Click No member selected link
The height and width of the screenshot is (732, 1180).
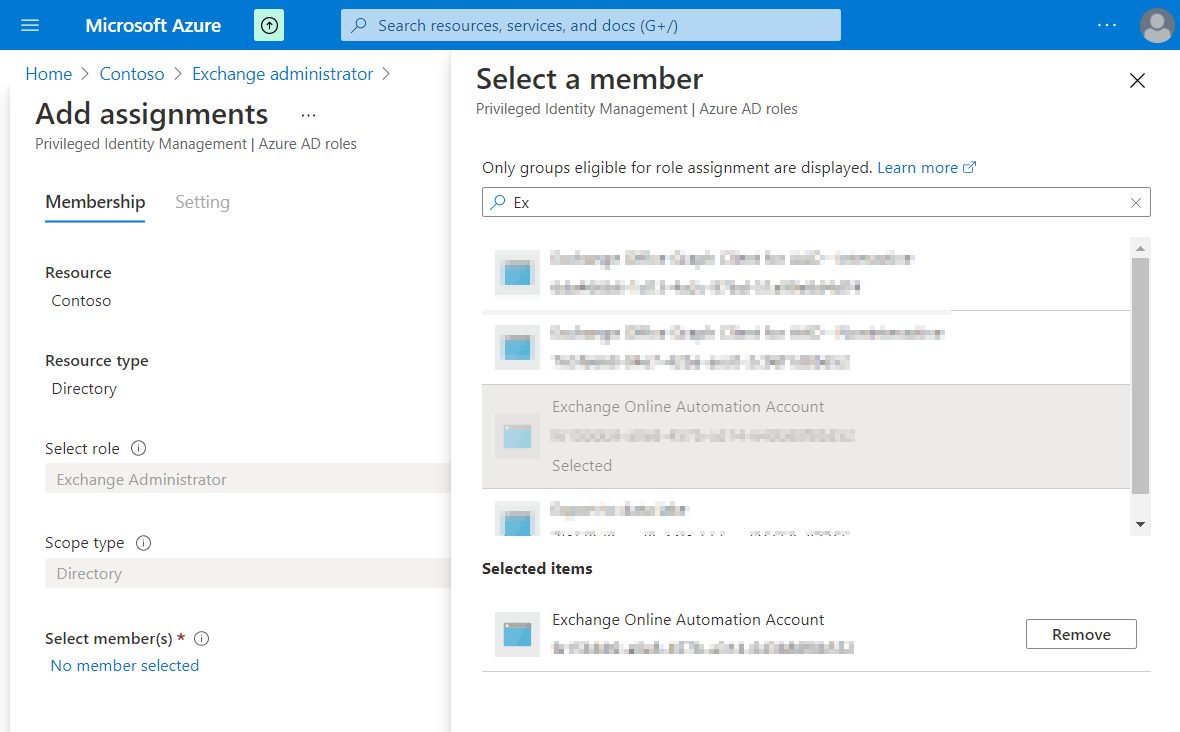pyautogui.click(x=125, y=666)
